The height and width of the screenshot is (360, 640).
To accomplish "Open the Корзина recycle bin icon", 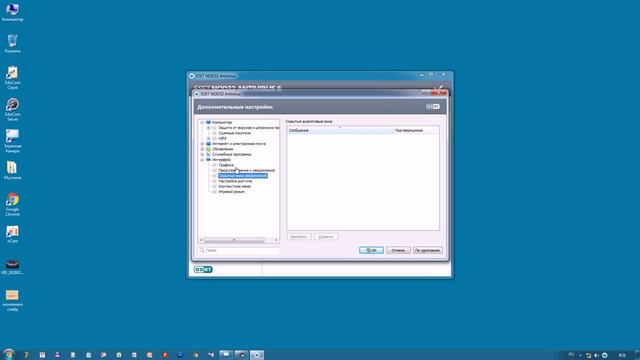I will pyautogui.click(x=12, y=44).
